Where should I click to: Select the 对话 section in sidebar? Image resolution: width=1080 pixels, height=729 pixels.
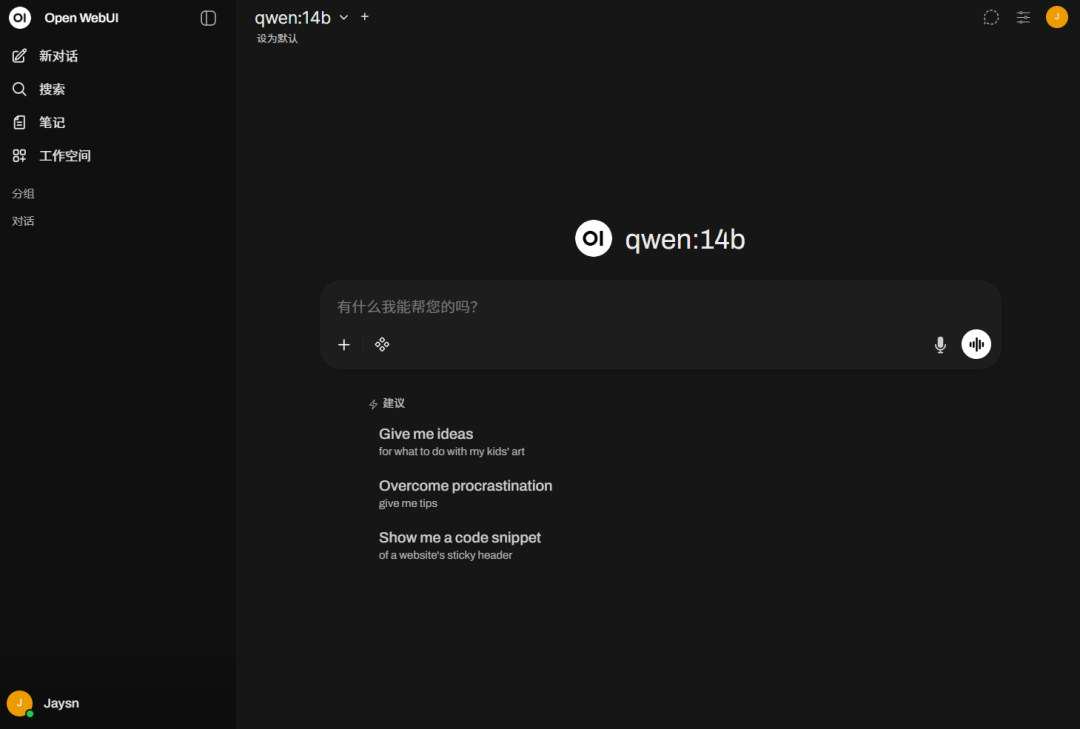point(23,220)
